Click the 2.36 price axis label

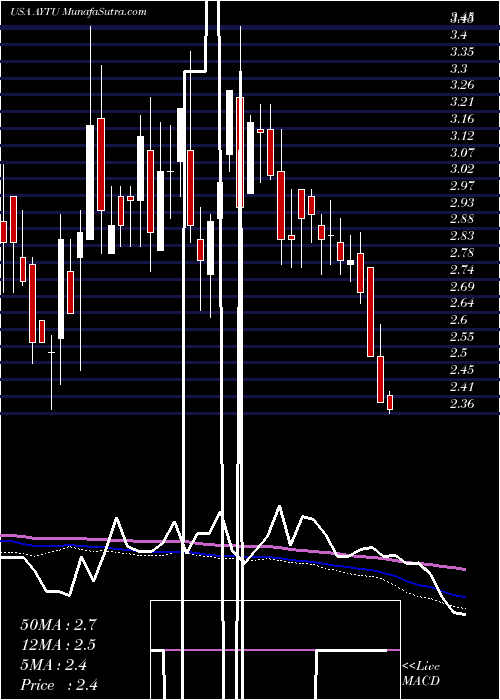[x=462, y=404]
